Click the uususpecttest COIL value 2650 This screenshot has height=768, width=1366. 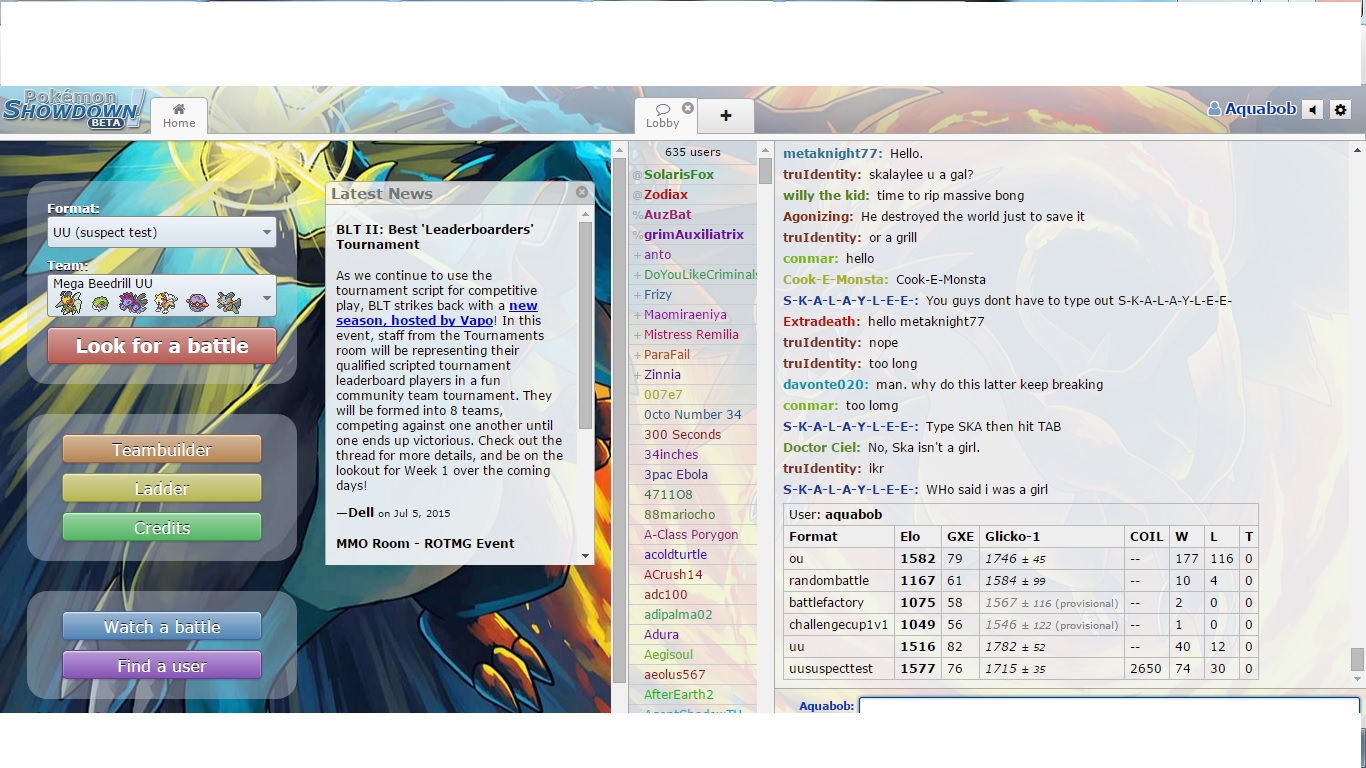tap(1145, 669)
